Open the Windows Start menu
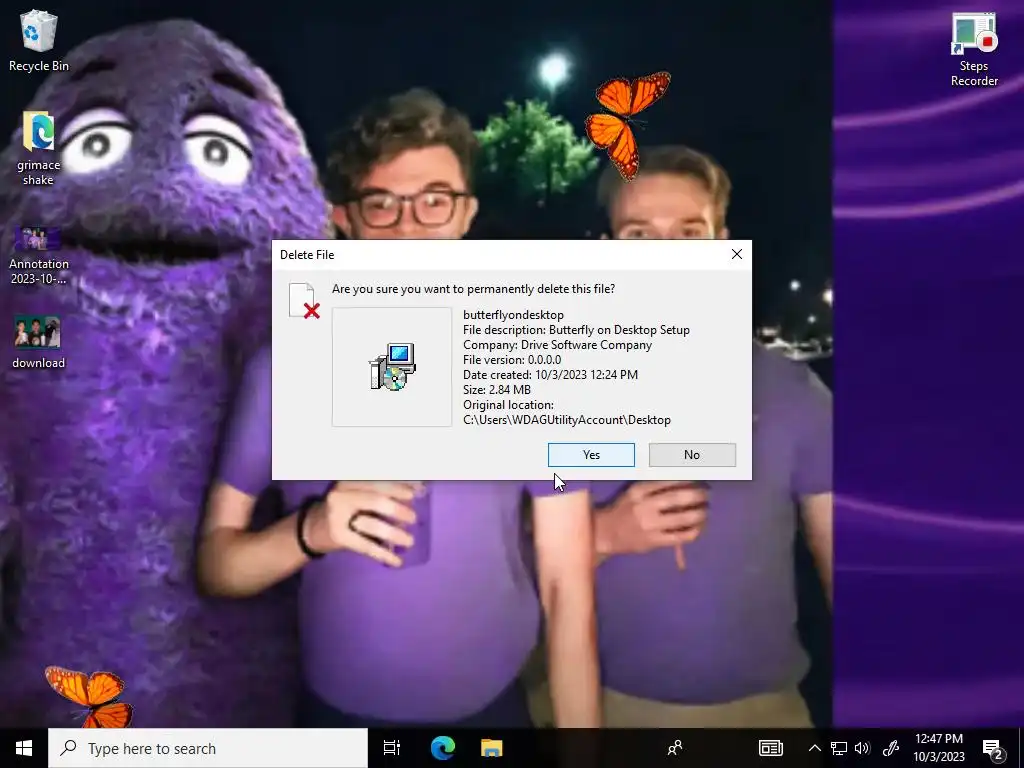Image resolution: width=1024 pixels, height=768 pixels. pyautogui.click(x=24, y=748)
